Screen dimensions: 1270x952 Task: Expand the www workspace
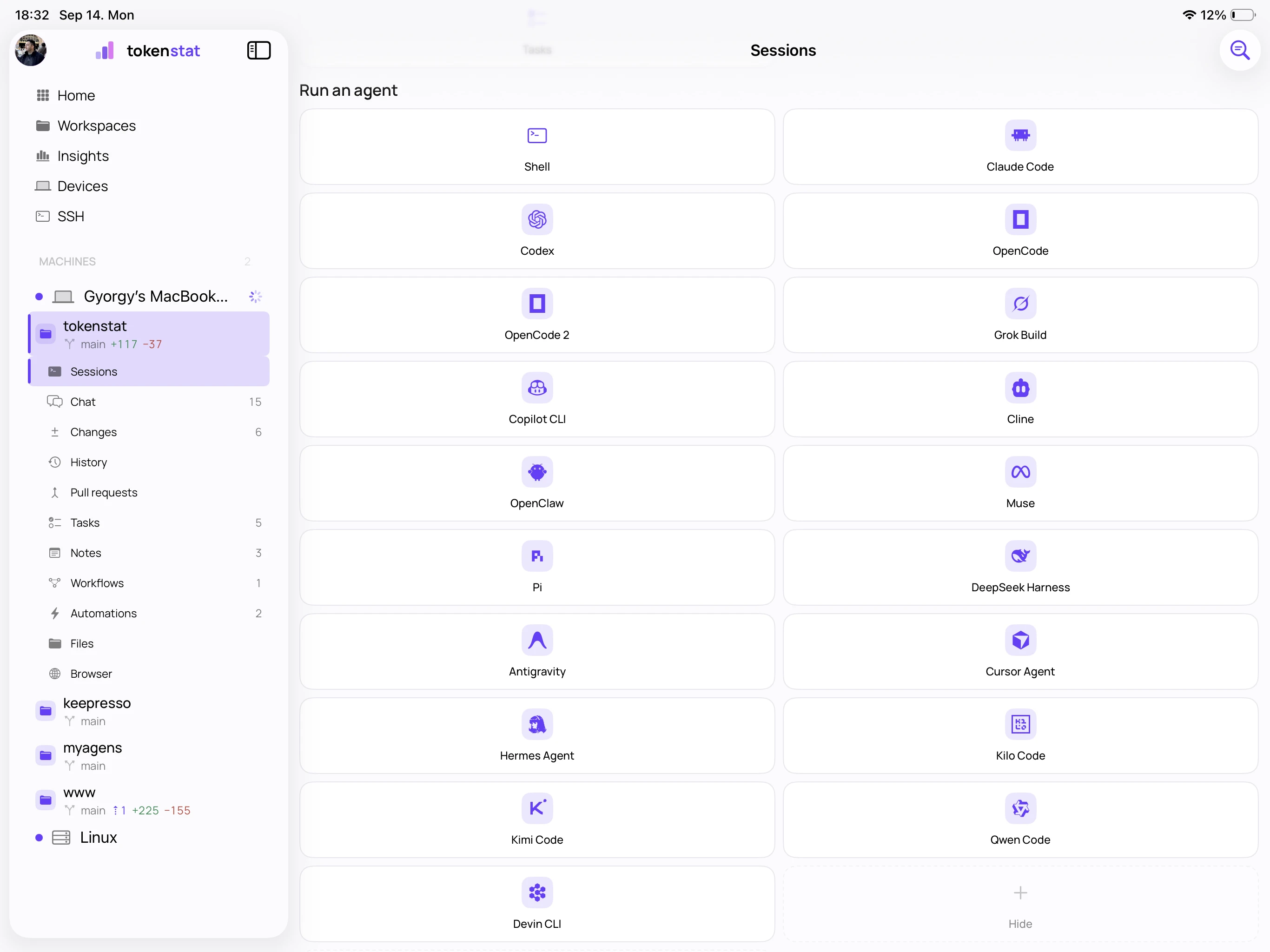[x=149, y=800]
